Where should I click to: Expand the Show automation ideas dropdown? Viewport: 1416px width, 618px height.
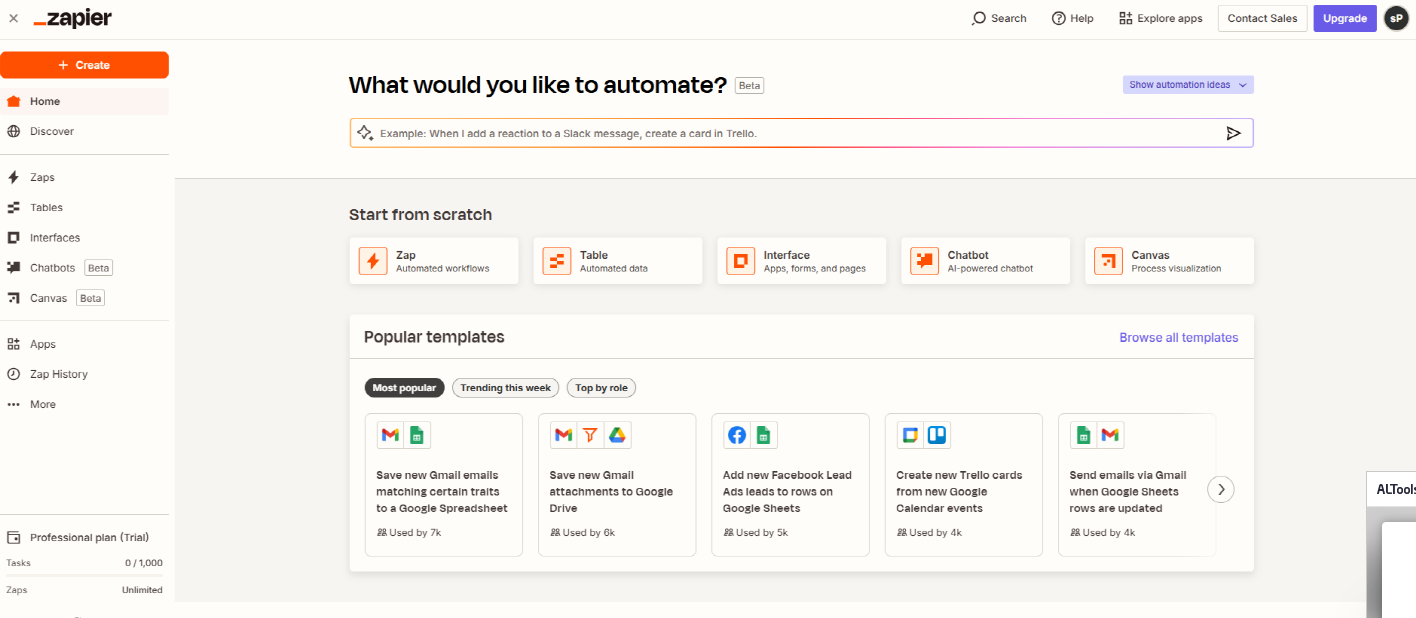pos(1188,85)
